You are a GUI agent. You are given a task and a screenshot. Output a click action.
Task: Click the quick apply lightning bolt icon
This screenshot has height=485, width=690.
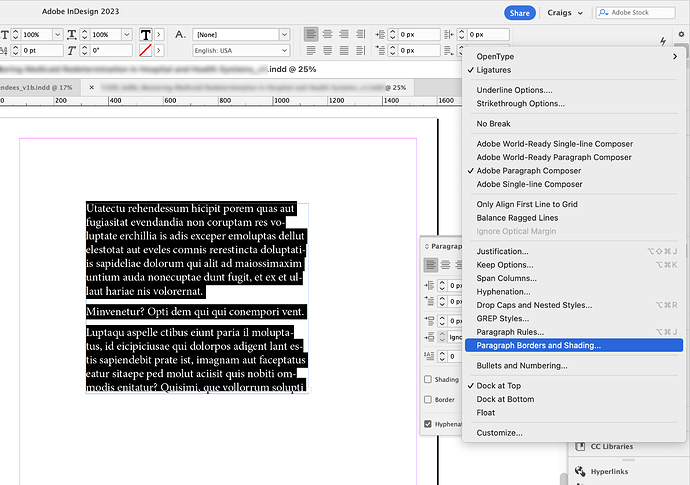(x=663, y=41)
